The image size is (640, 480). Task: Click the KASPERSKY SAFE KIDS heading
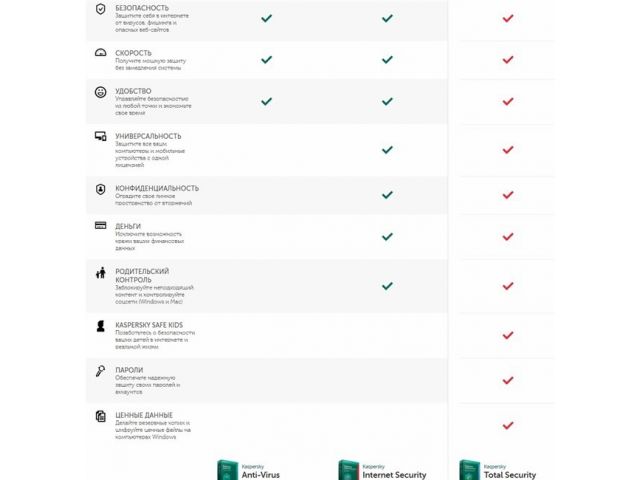(x=156, y=325)
